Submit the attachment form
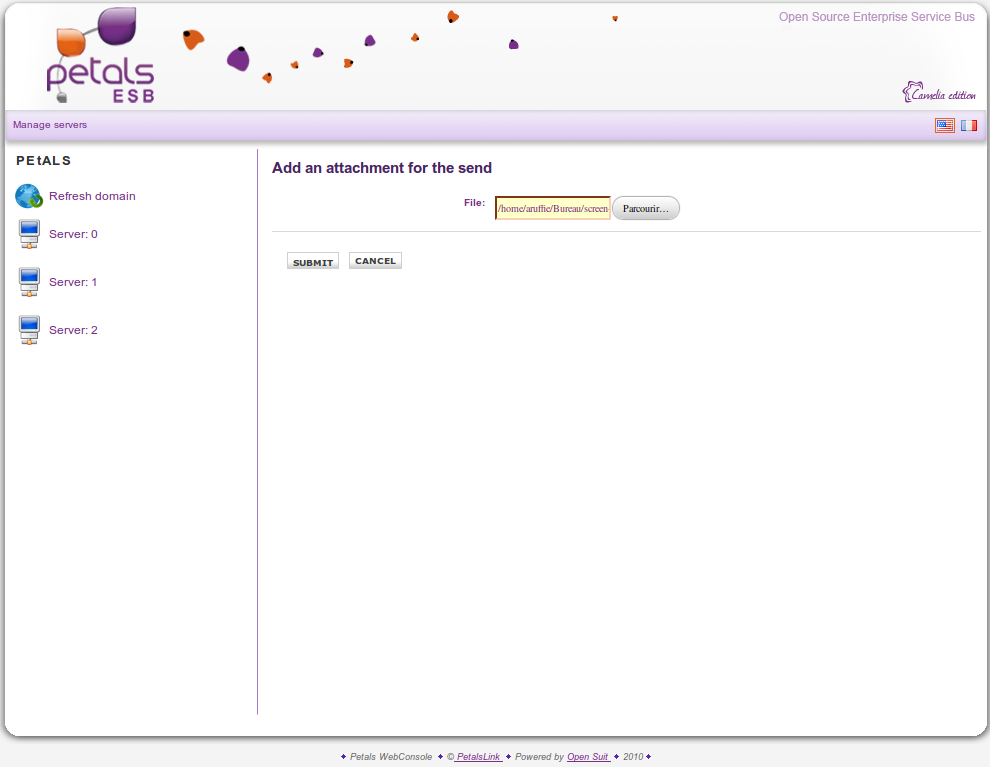The height and width of the screenshot is (767, 990). pyautogui.click(x=313, y=262)
